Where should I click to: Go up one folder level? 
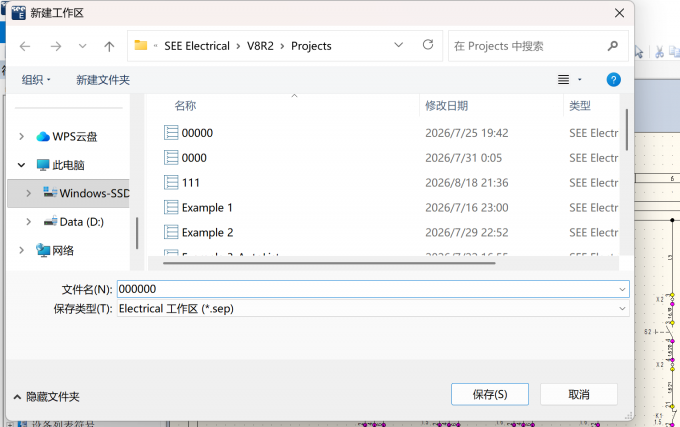pos(109,46)
